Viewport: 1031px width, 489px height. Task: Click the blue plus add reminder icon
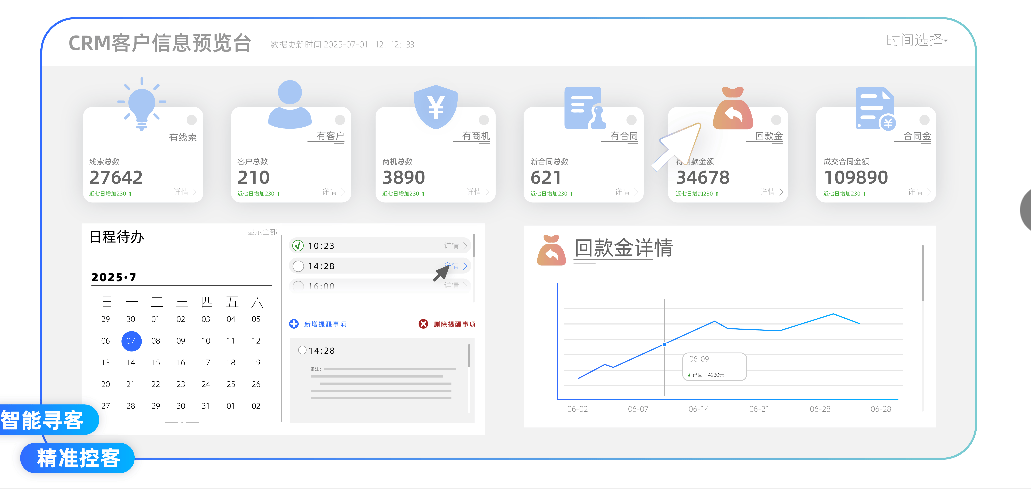[x=294, y=324]
